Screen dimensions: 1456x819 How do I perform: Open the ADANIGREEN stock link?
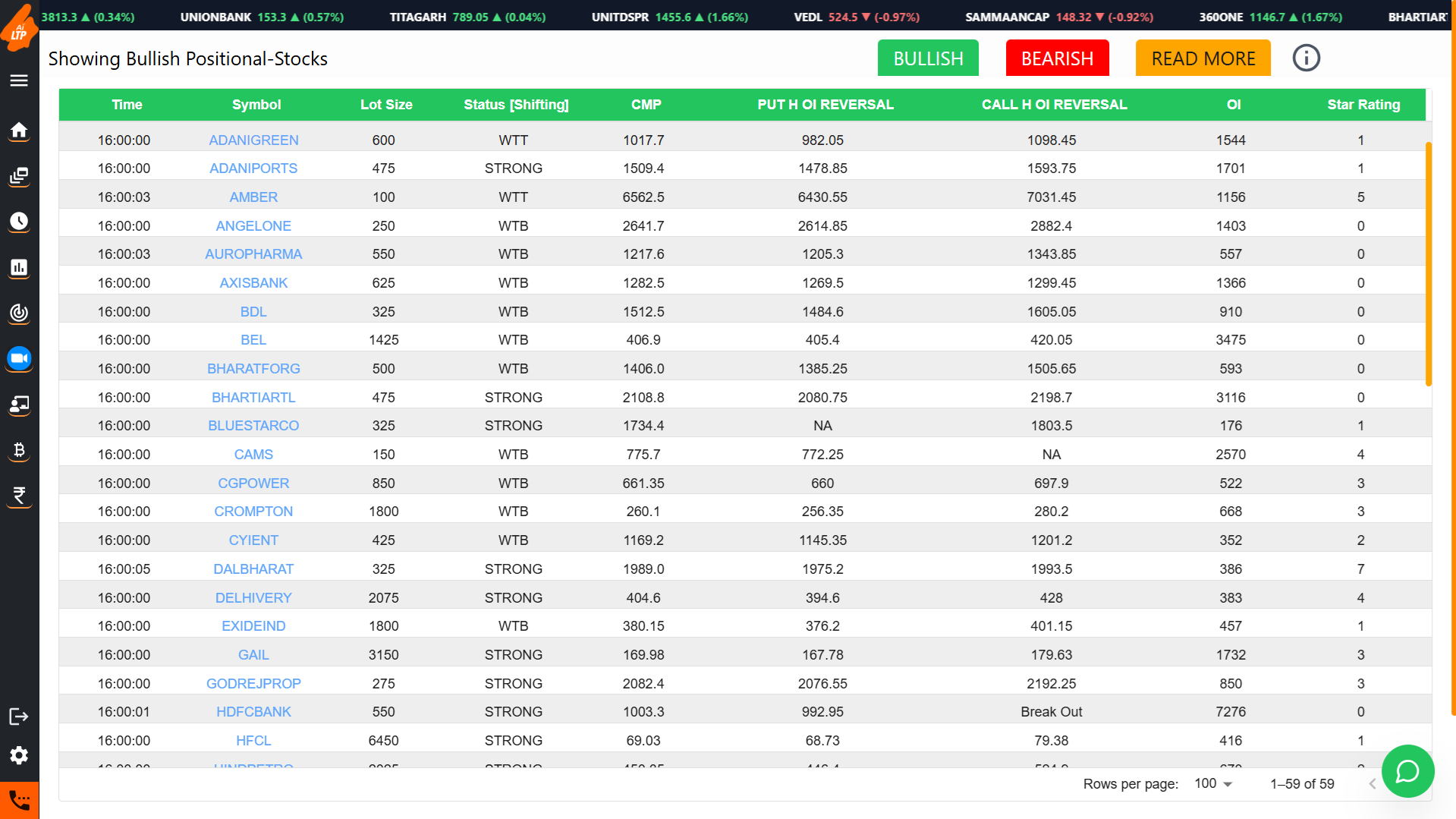click(x=253, y=140)
